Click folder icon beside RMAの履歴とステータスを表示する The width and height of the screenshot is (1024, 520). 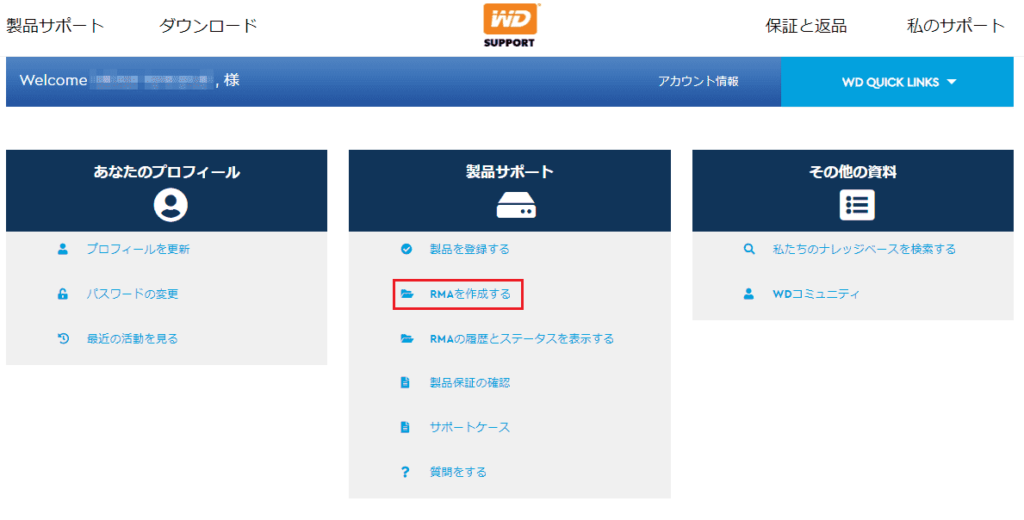click(407, 339)
